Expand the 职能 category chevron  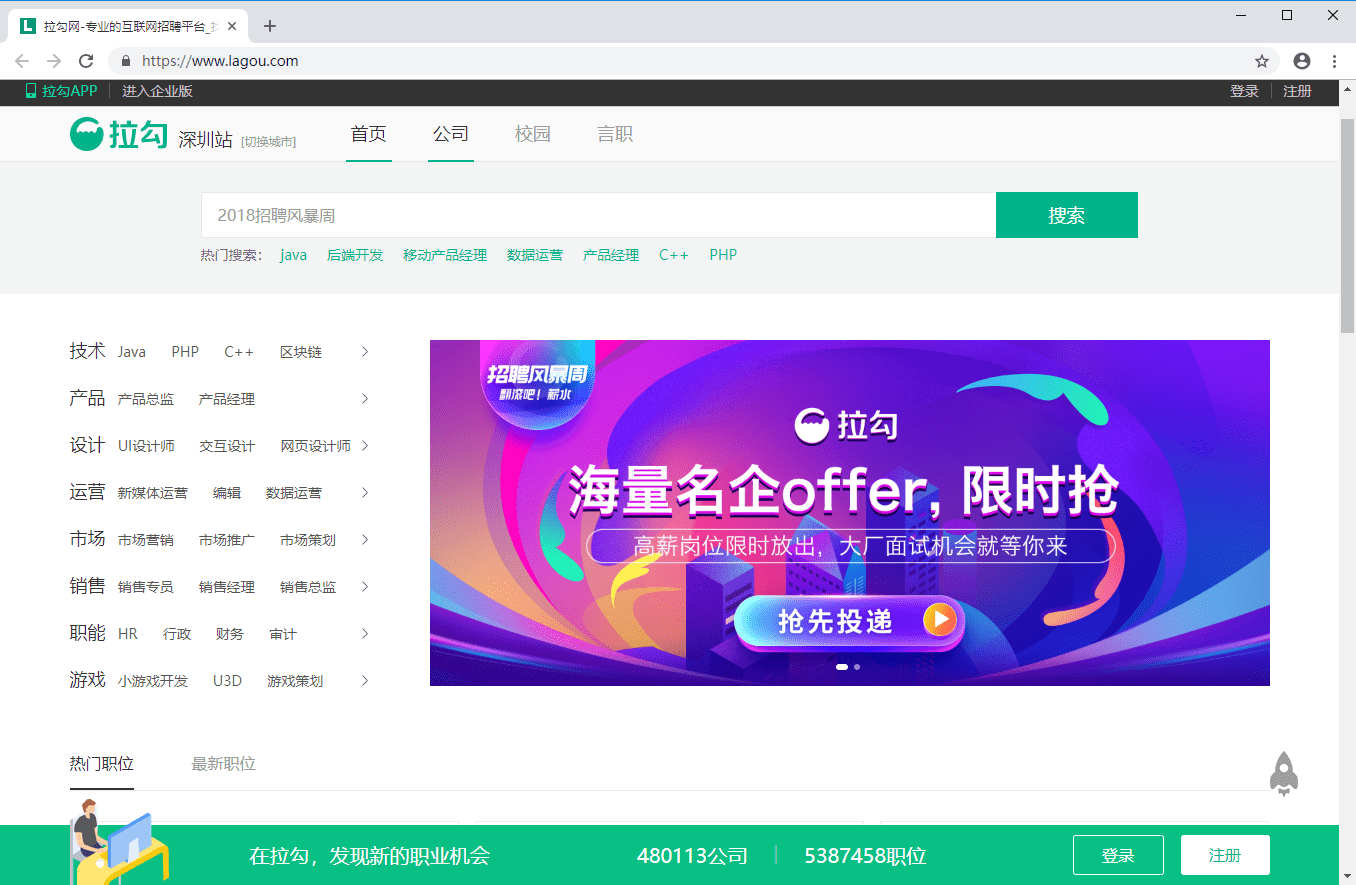click(x=365, y=634)
